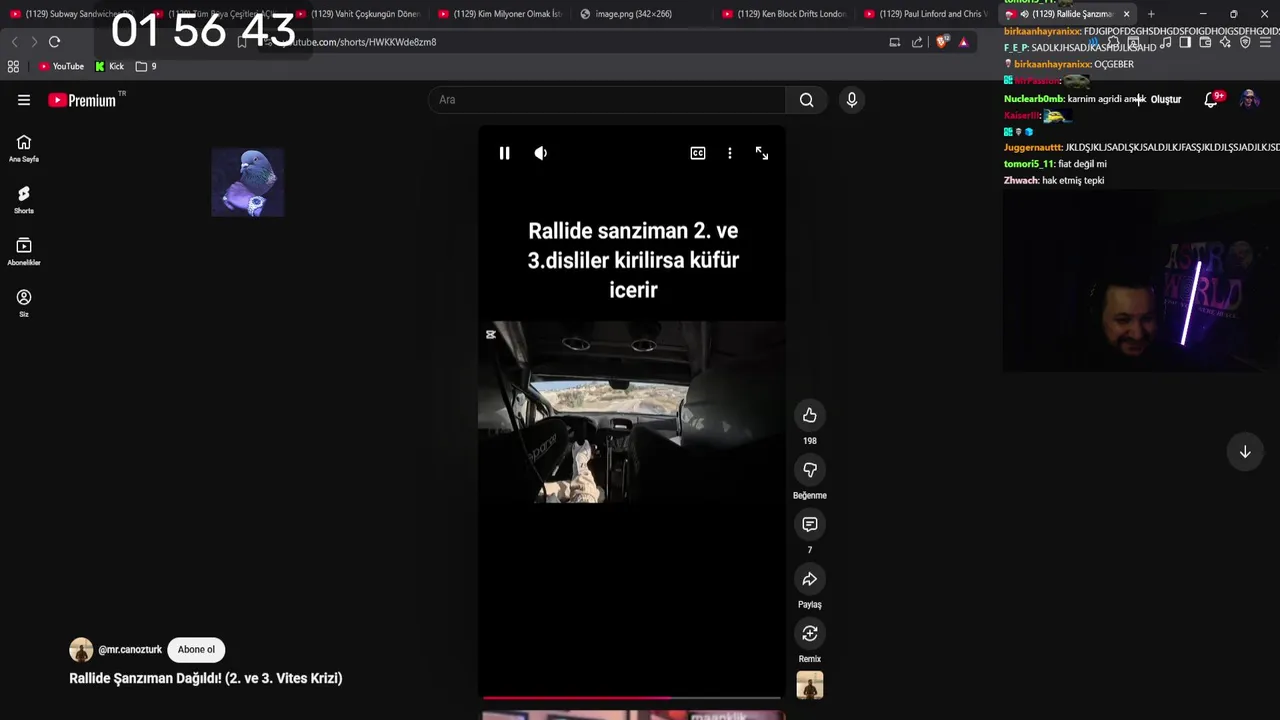Open the browser main menu
1280x720 pixels.
point(1266,42)
